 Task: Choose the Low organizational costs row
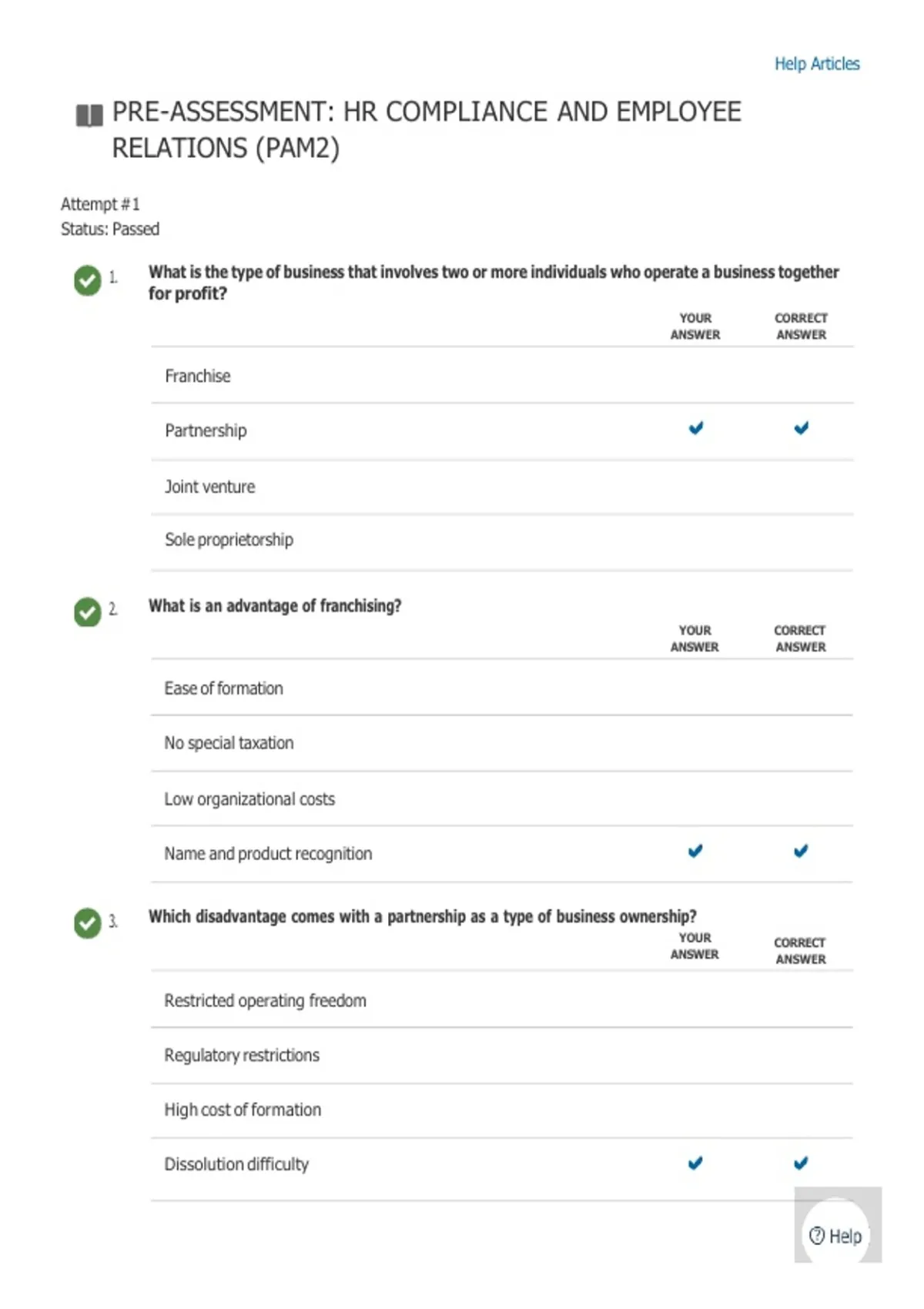(502, 798)
